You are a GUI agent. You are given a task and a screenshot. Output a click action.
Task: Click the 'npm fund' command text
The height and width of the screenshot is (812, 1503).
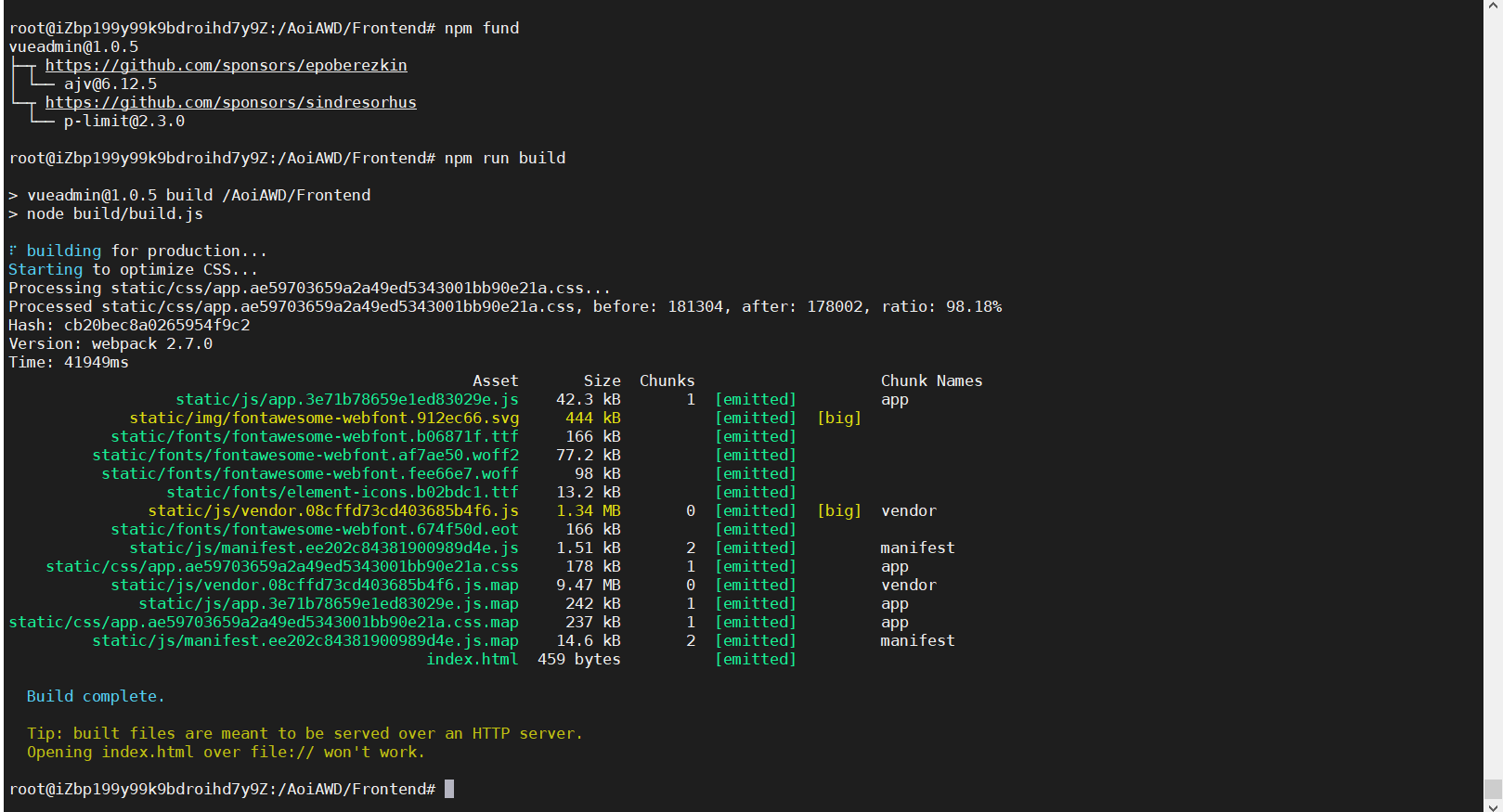tap(481, 28)
